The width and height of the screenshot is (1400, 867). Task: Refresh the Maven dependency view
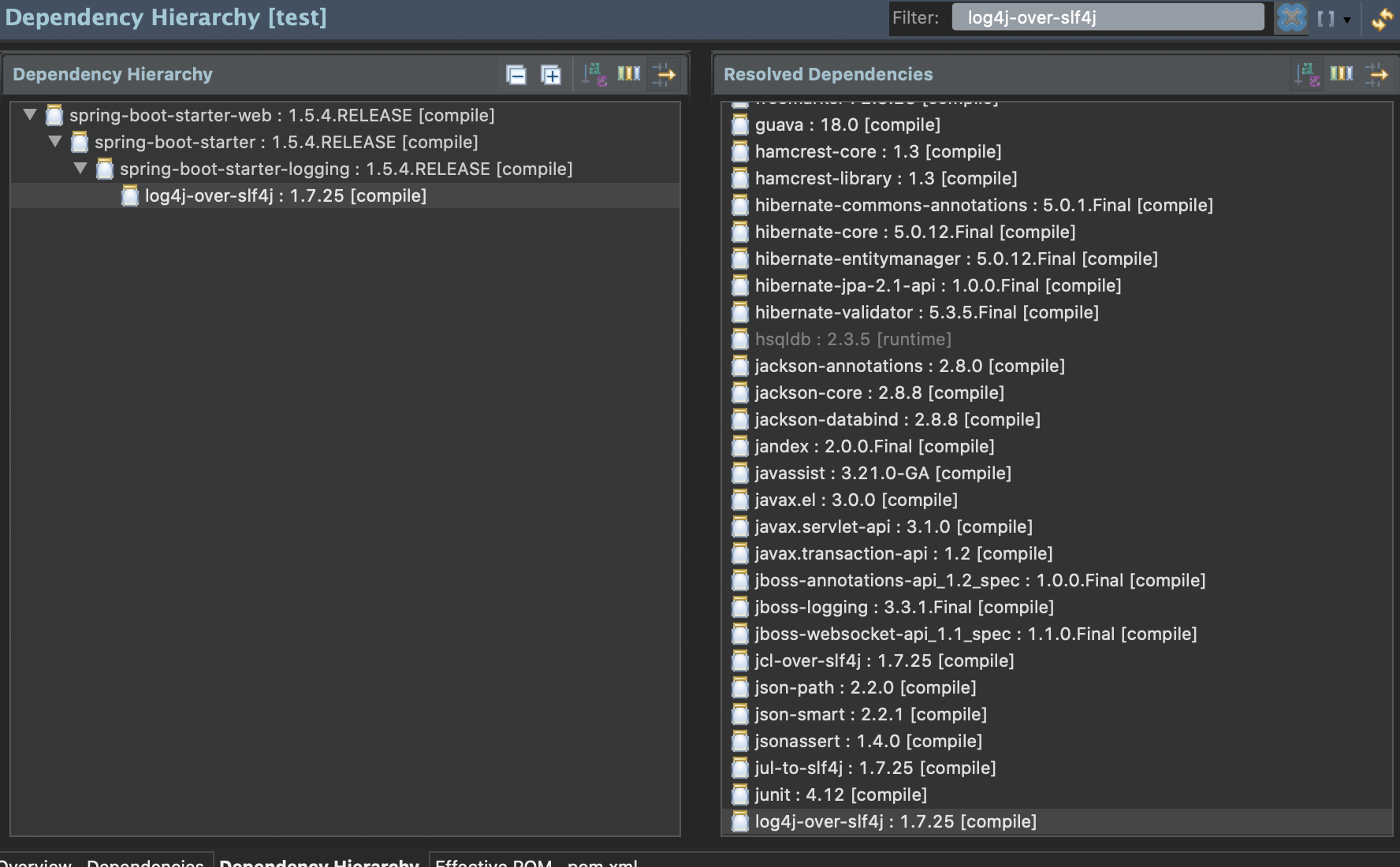(1382, 17)
